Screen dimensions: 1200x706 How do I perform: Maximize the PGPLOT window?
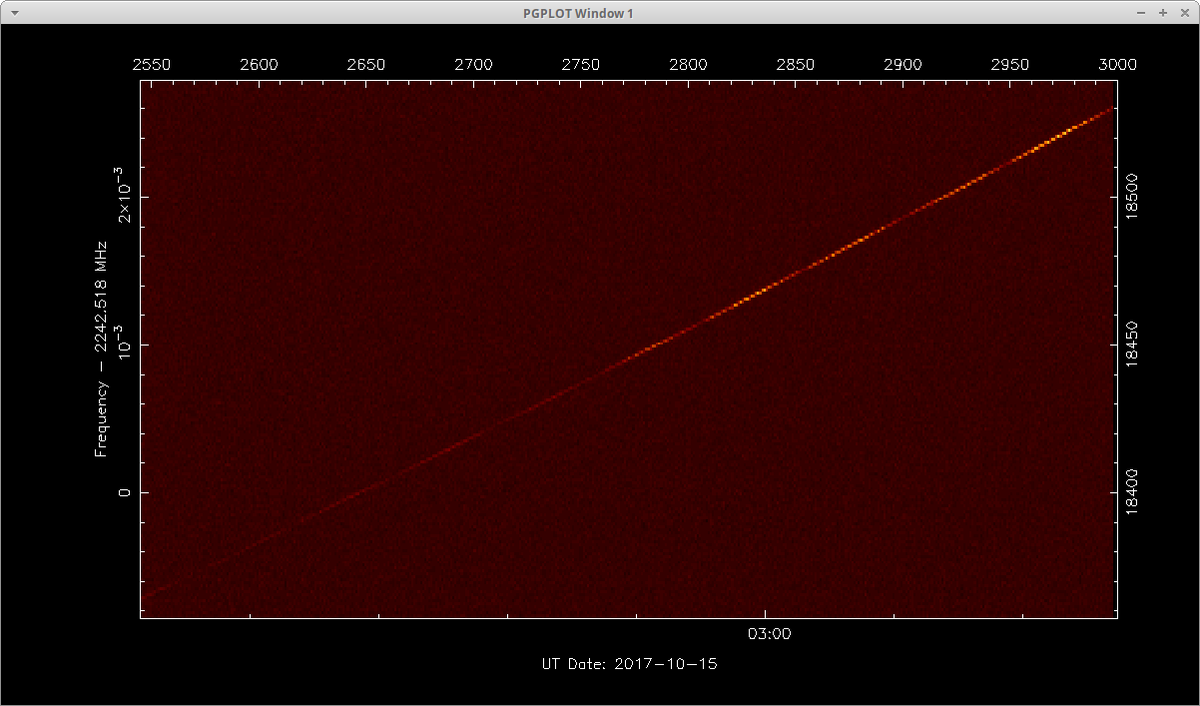pyautogui.click(x=1163, y=13)
